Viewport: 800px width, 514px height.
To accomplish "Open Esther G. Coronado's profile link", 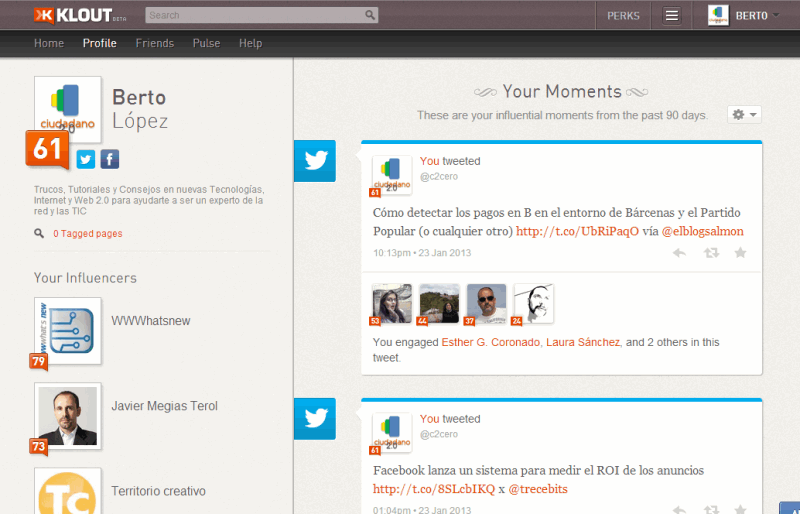I will [490, 342].
